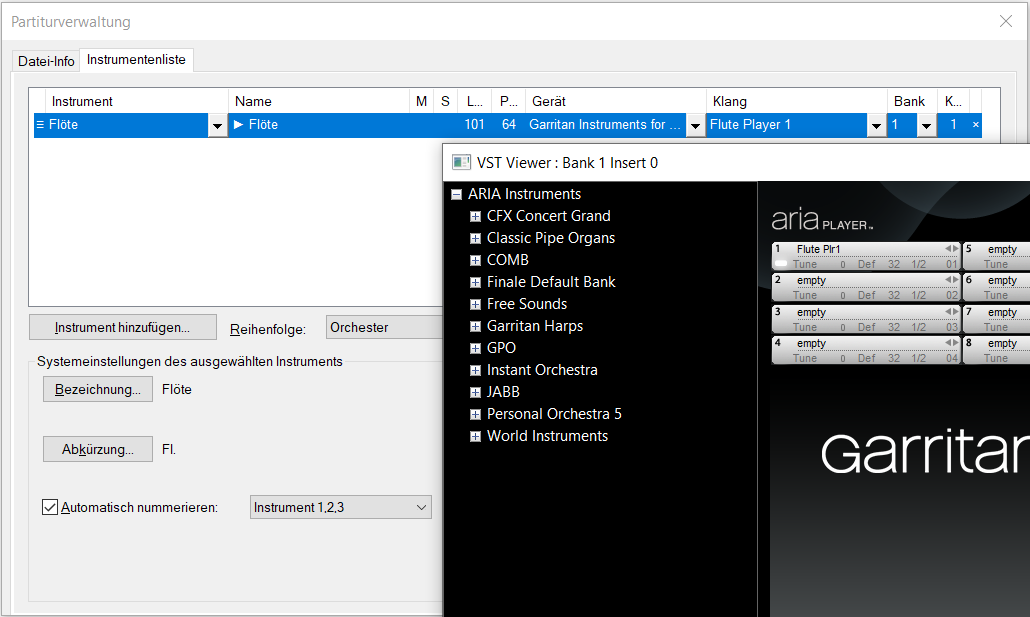
Task: Click the small x icon in the Flöte row
Action: tap(975, 124)
